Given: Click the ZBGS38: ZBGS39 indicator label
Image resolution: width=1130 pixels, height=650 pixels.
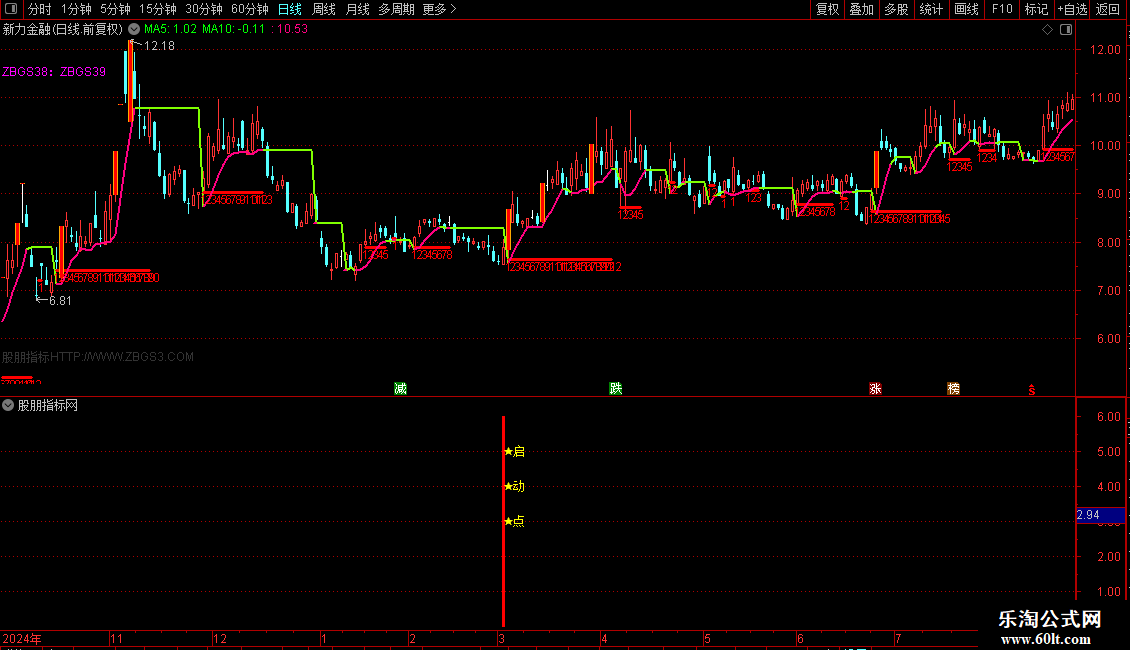Looking at the screenshot, I should tap(54, 71).
